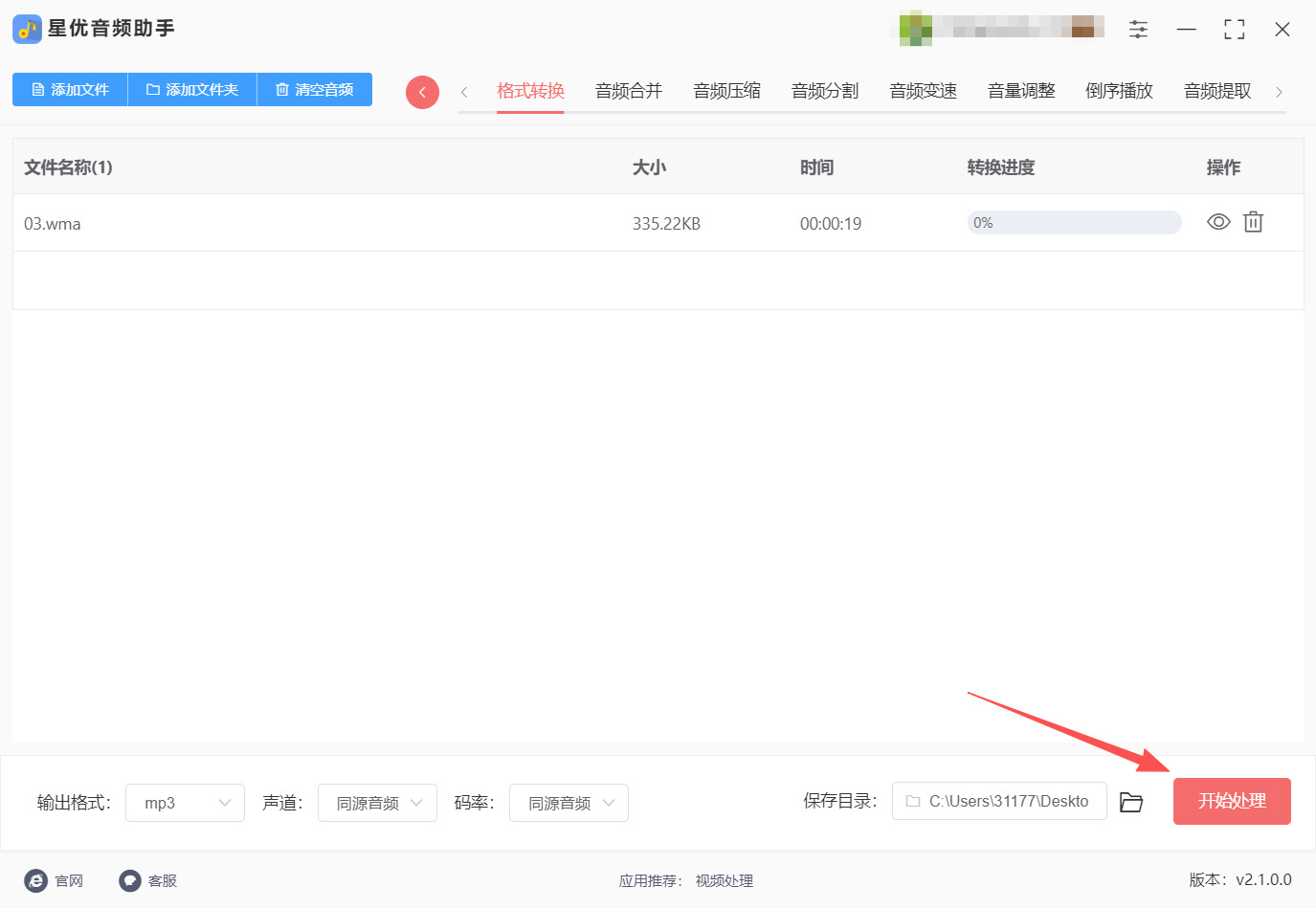1316x909 pixels.
Task: Click the 清空音频 clear audio button
Action: pyautogui.click(x=314, y=90)
